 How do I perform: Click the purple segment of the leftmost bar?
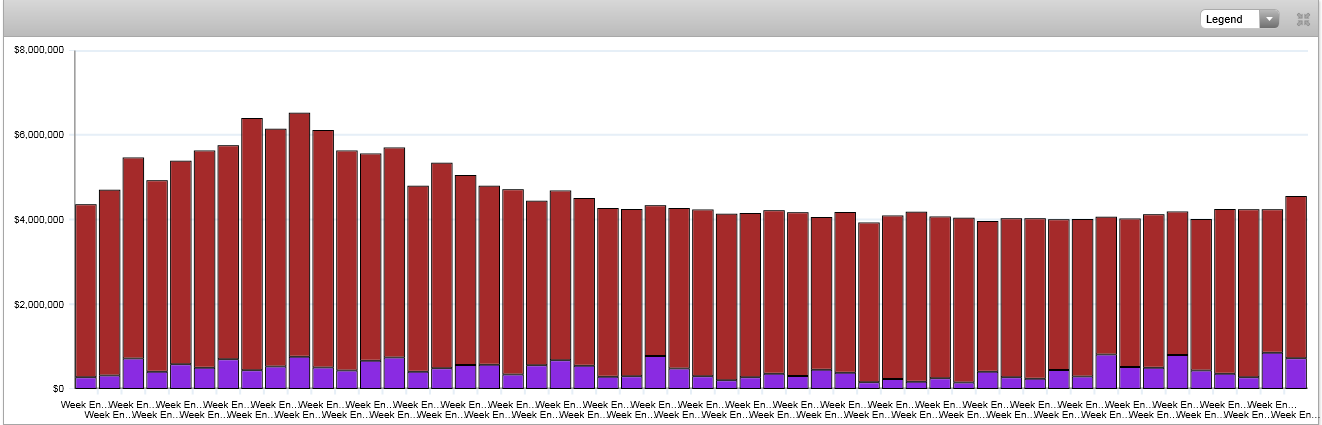86,382
